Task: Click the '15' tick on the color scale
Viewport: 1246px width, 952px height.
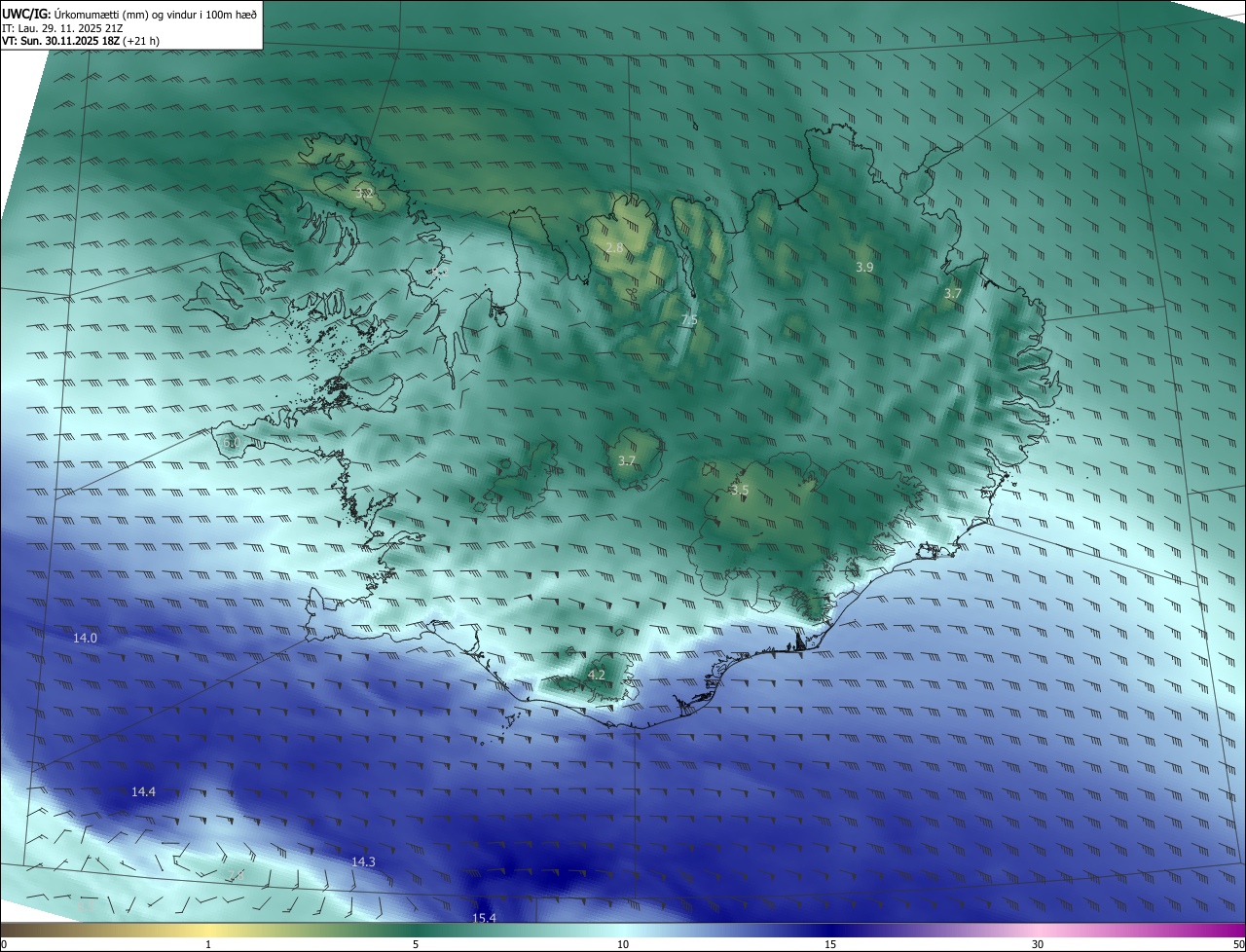Action: [830, 944]
